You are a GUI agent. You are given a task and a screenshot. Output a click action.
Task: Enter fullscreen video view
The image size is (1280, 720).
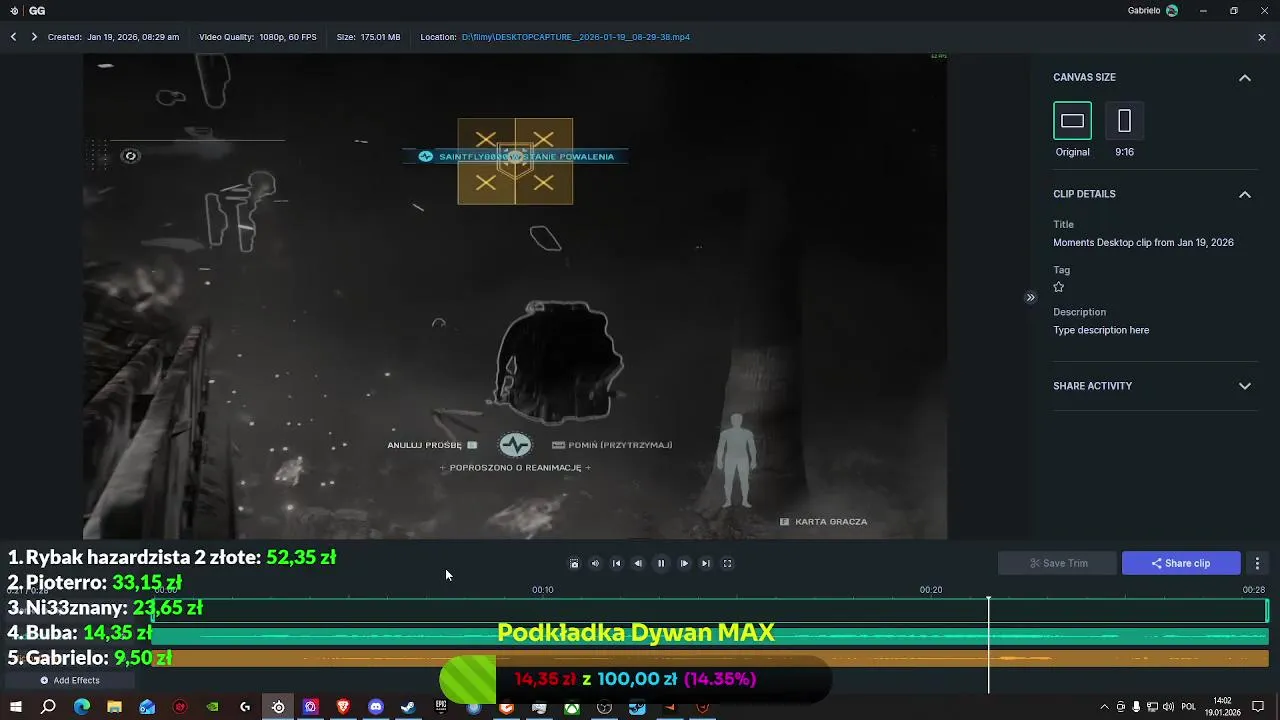point(727,563)
